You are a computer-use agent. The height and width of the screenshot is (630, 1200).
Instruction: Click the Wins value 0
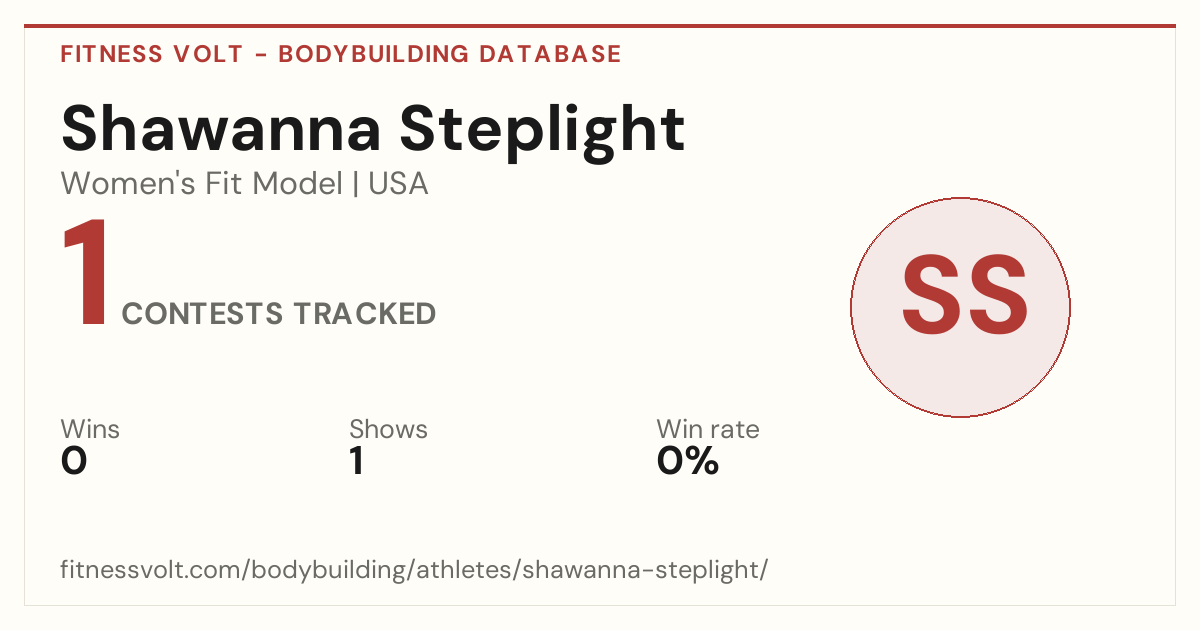(x=74, y=462)
